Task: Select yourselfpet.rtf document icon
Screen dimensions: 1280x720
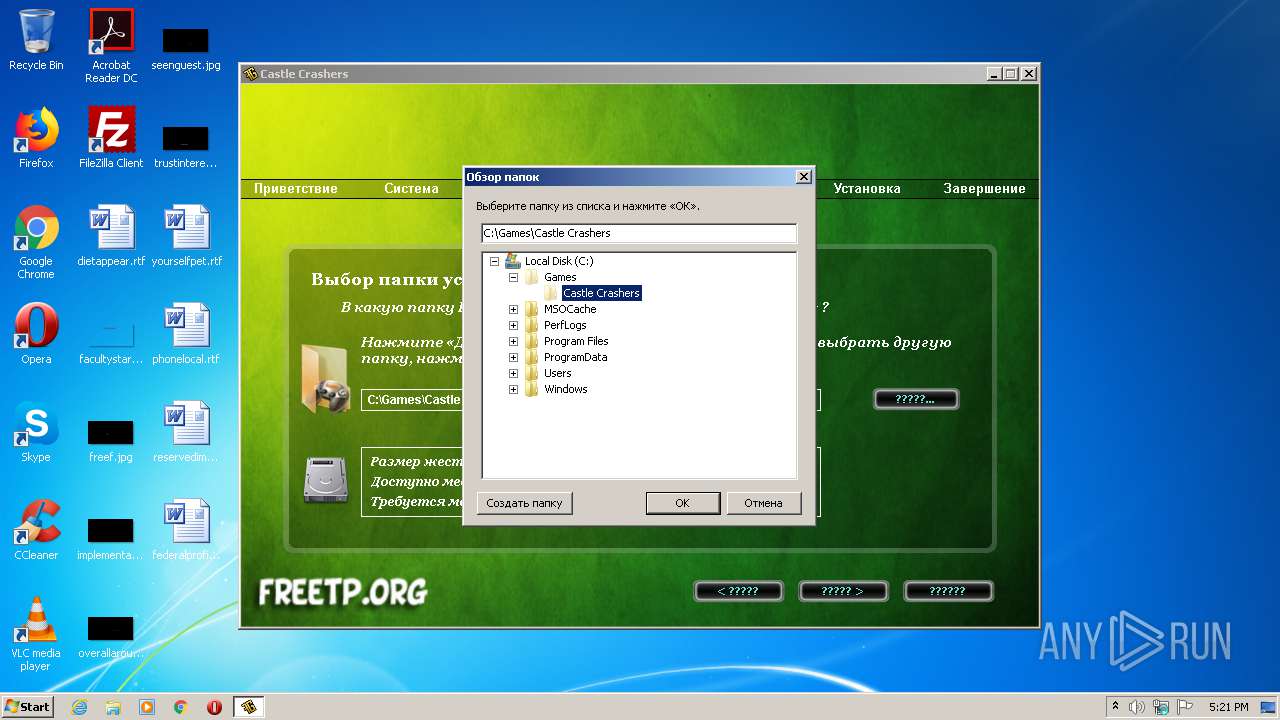Action: pos(187,236)
